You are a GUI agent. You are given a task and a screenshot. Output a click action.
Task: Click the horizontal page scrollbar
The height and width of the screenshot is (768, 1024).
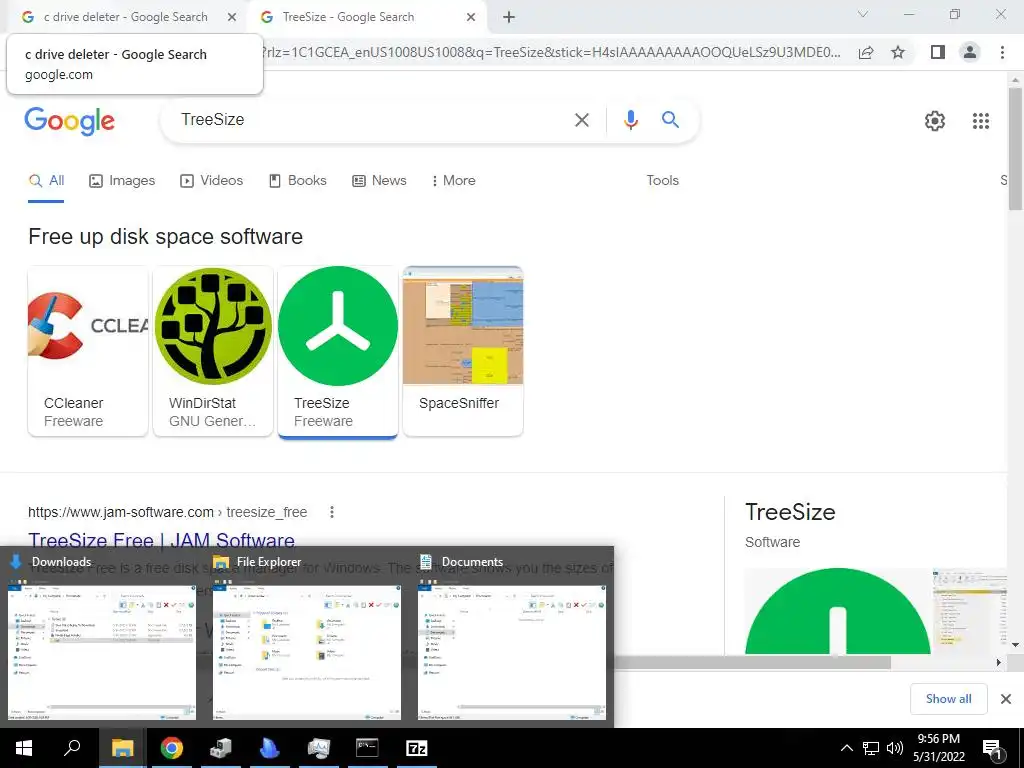(751, 663)
